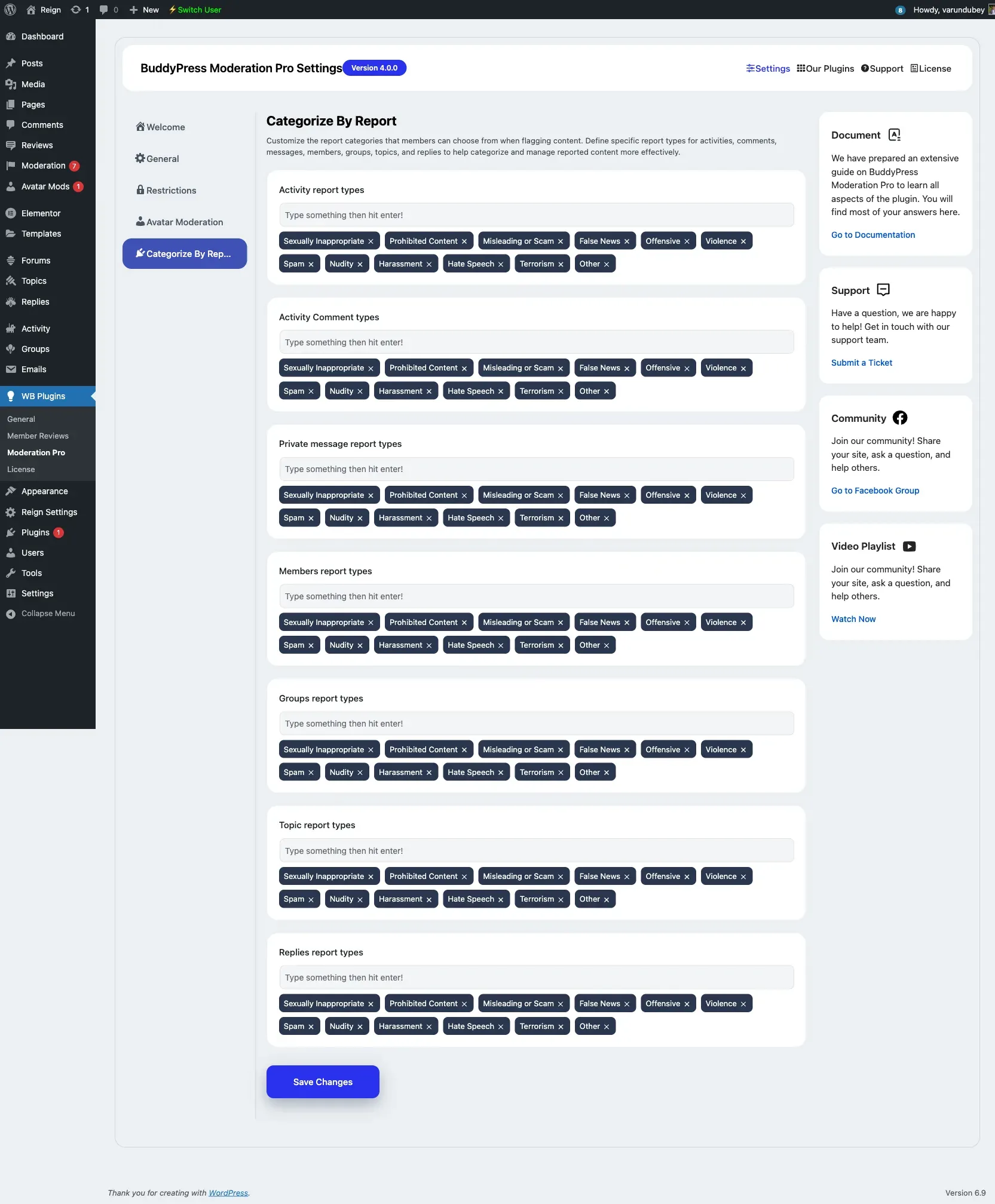The height and width of the screenshot is (1204, 995).
Task: Select the Categorize By Report tab
Action: [185, 254]
